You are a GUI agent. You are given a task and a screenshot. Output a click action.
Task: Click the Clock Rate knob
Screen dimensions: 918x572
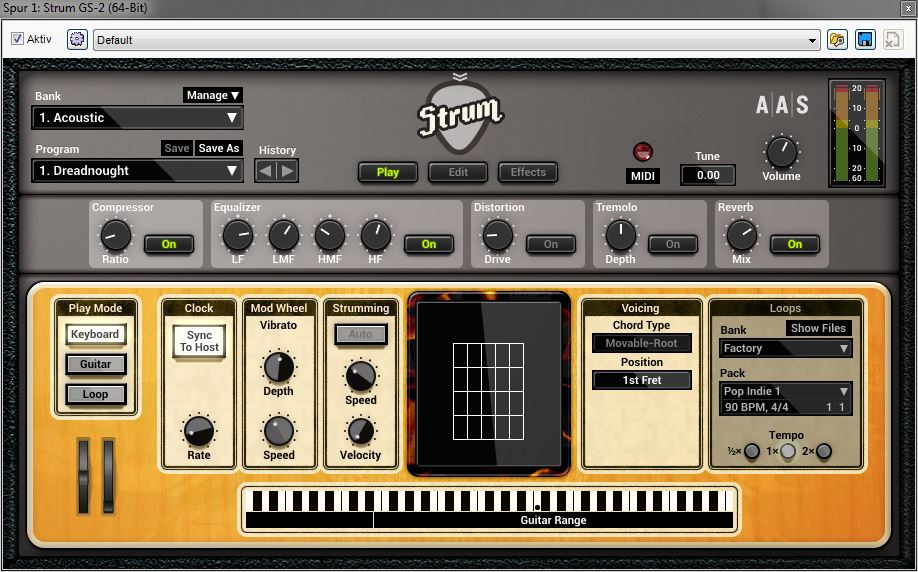tap(199, 431)
